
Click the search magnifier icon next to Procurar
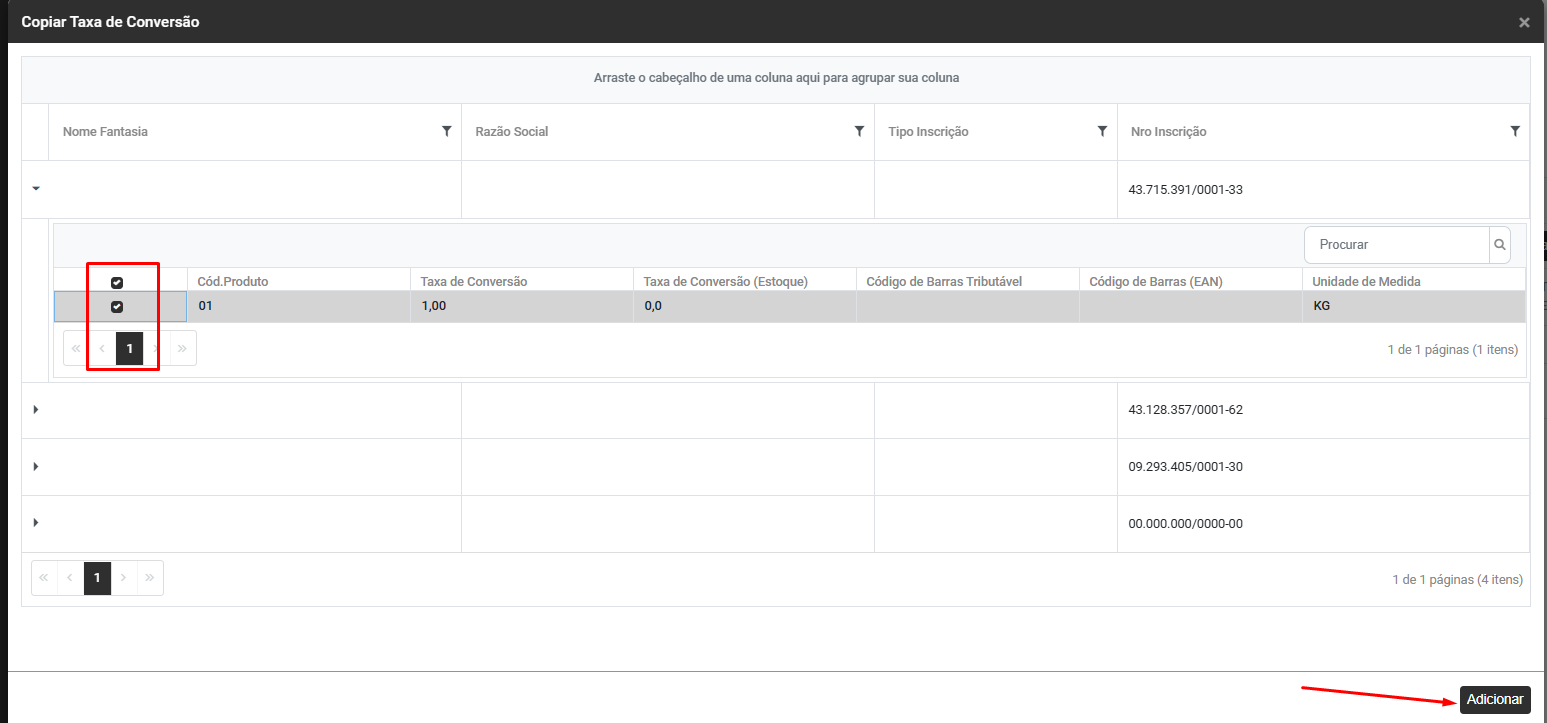tap(1499, 244)
